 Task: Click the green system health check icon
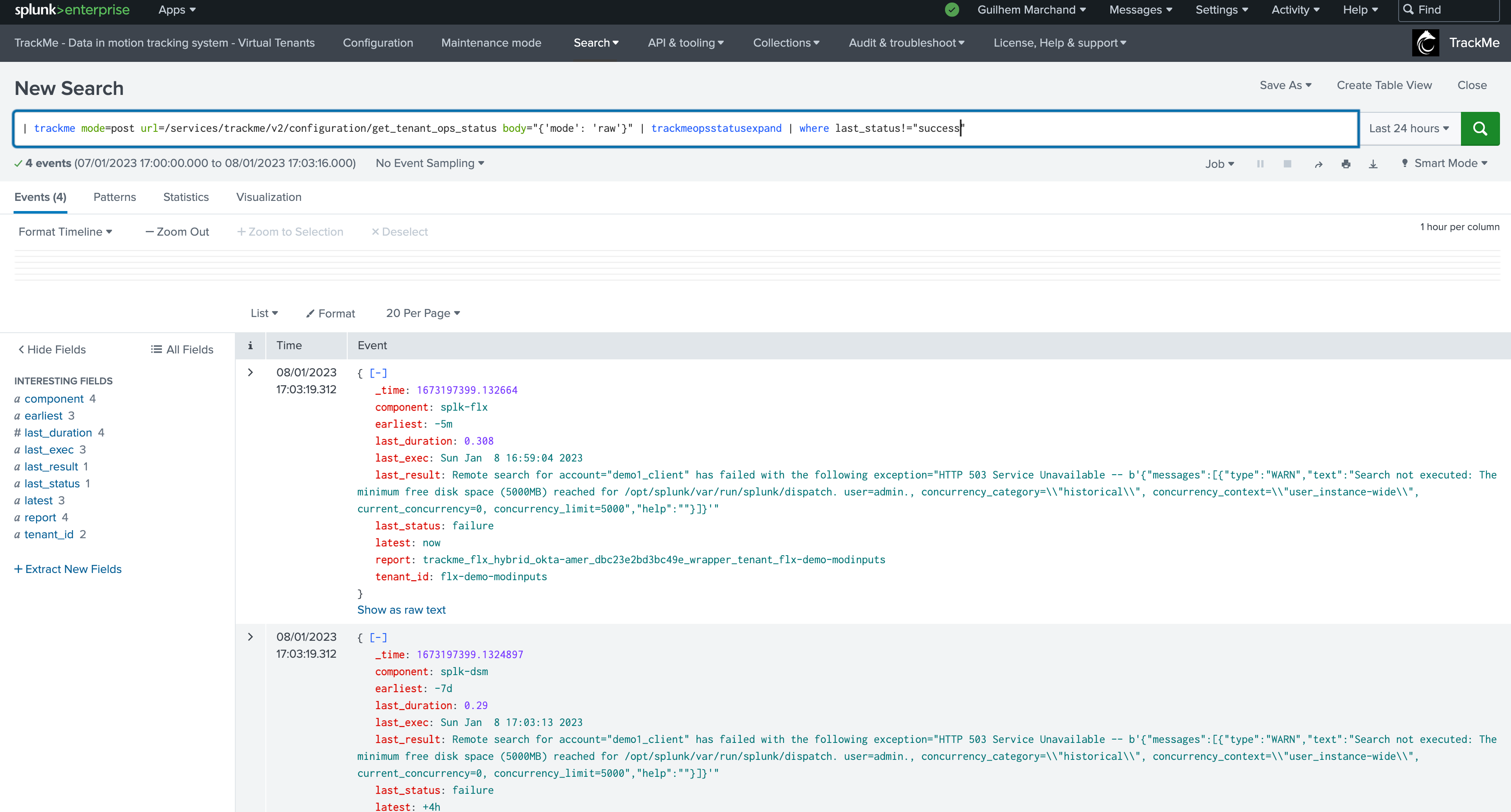tap(951, 10)
